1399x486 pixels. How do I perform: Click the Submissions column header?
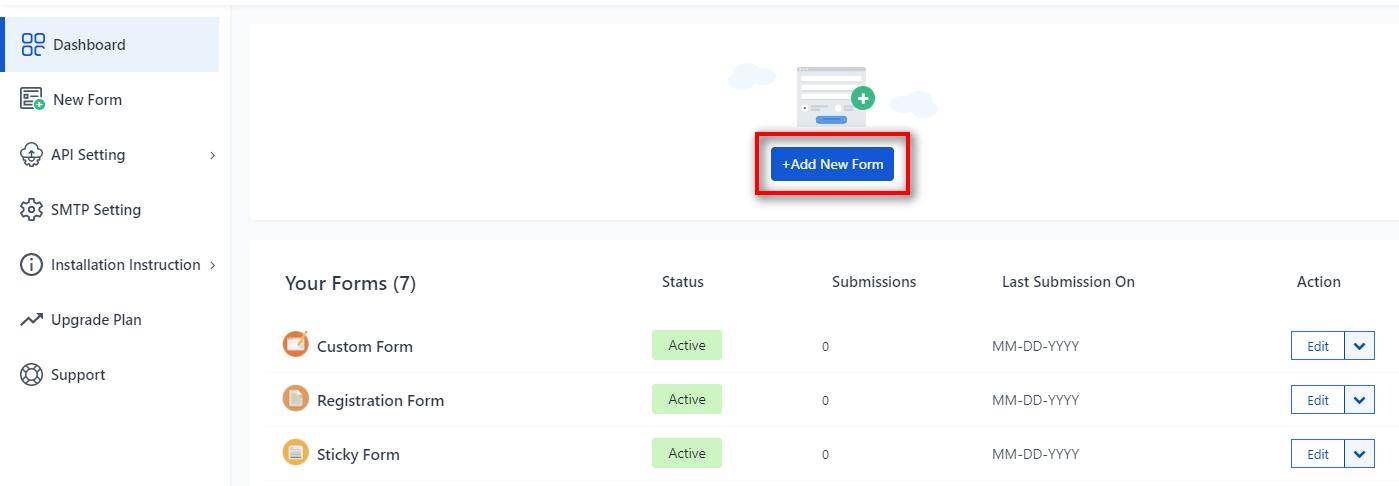tap(874, 282)
